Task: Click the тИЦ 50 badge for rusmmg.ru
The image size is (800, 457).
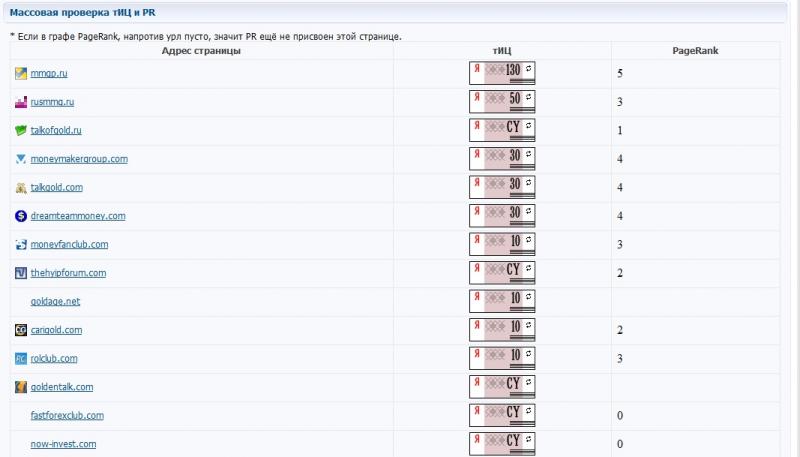Action: click(x=502, y=101)
